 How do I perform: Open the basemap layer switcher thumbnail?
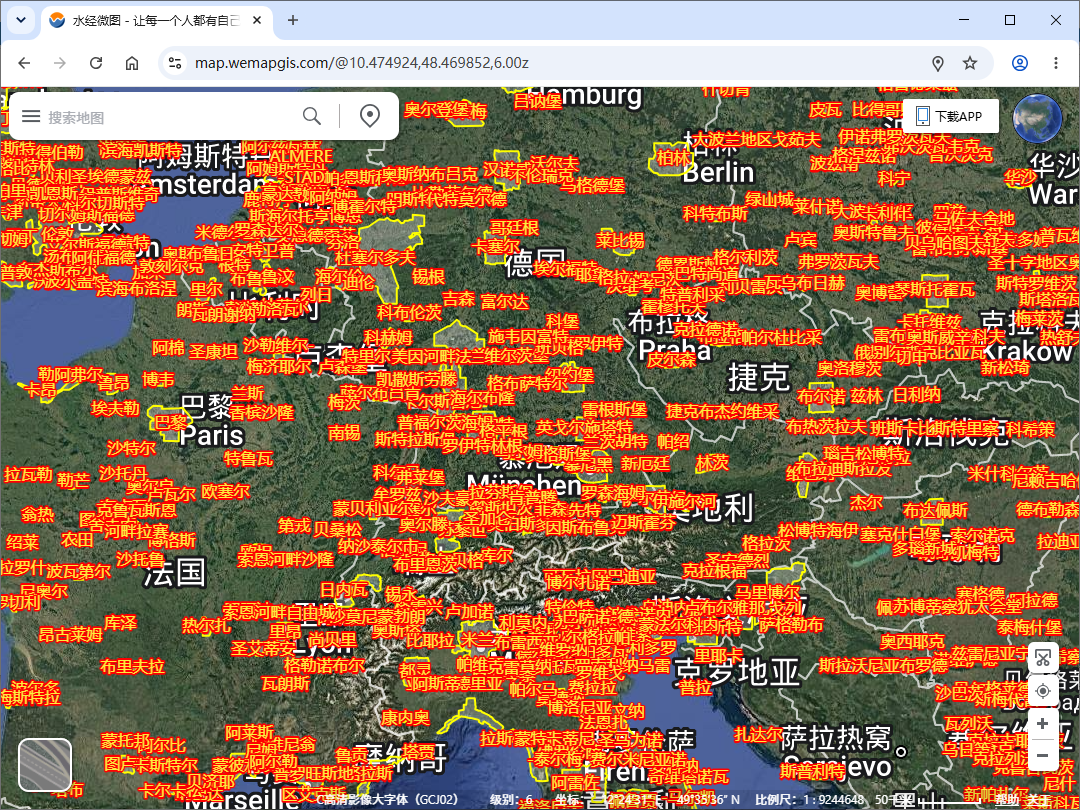tap(45, 765)
